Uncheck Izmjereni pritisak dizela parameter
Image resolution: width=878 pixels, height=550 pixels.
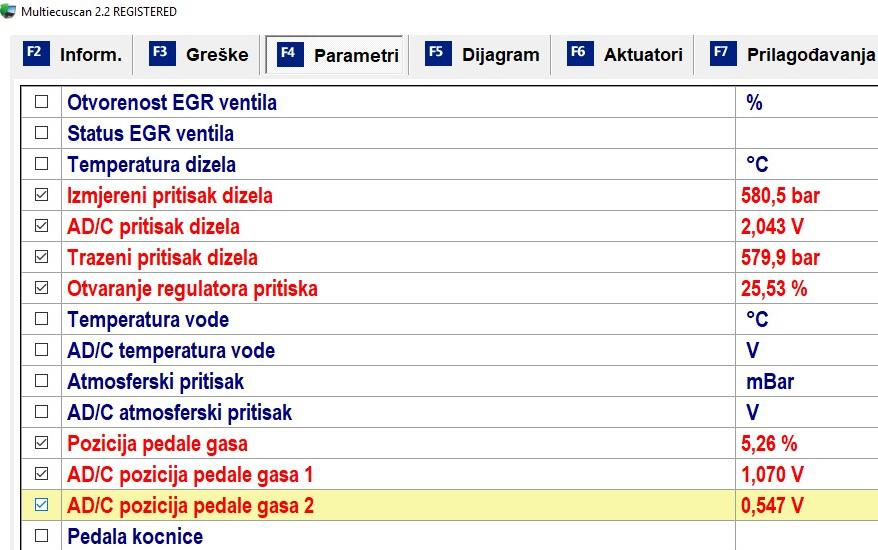[41, 195]
